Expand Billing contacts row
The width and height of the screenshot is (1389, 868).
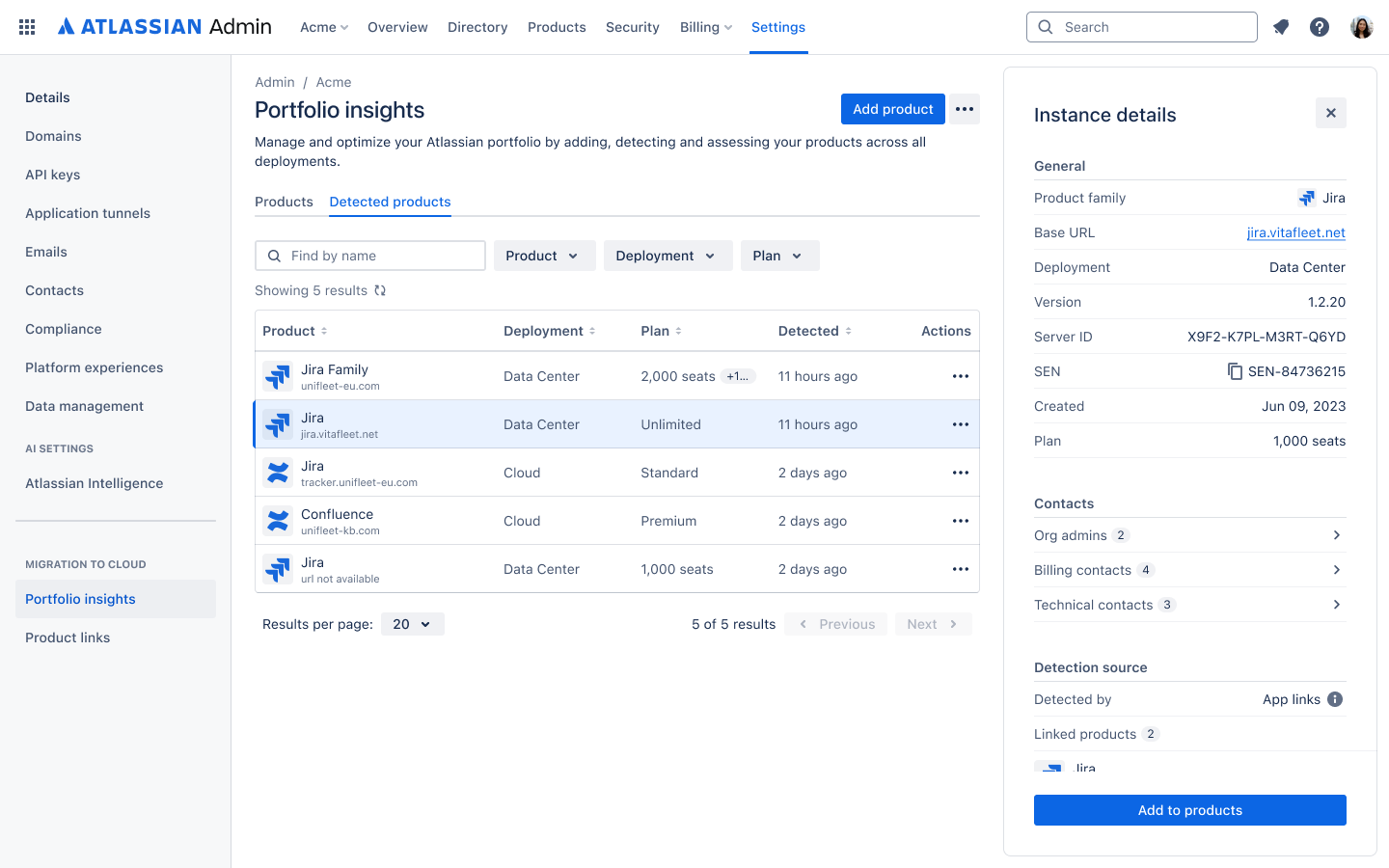1190,570
